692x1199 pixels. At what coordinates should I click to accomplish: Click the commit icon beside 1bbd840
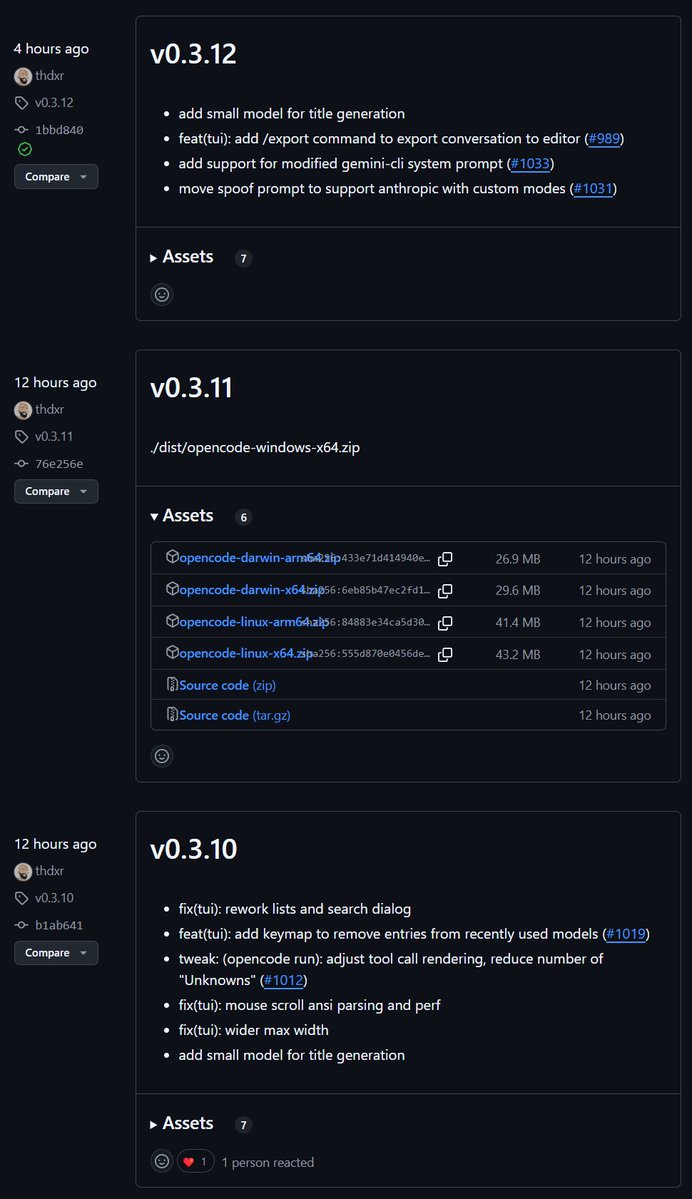(x=21, y=130)
